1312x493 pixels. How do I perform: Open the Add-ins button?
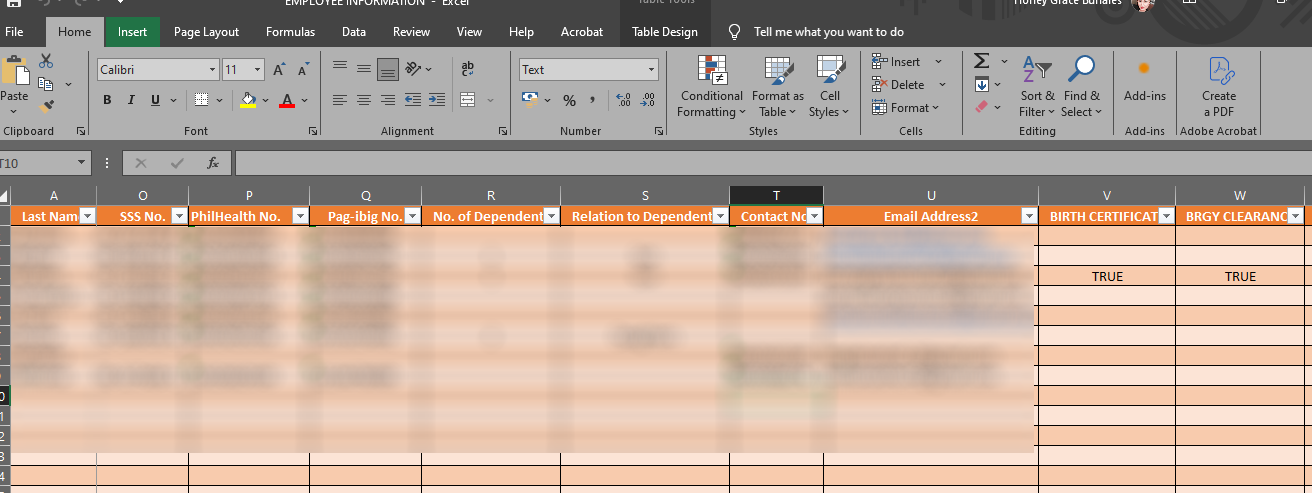coord(1145,80)
